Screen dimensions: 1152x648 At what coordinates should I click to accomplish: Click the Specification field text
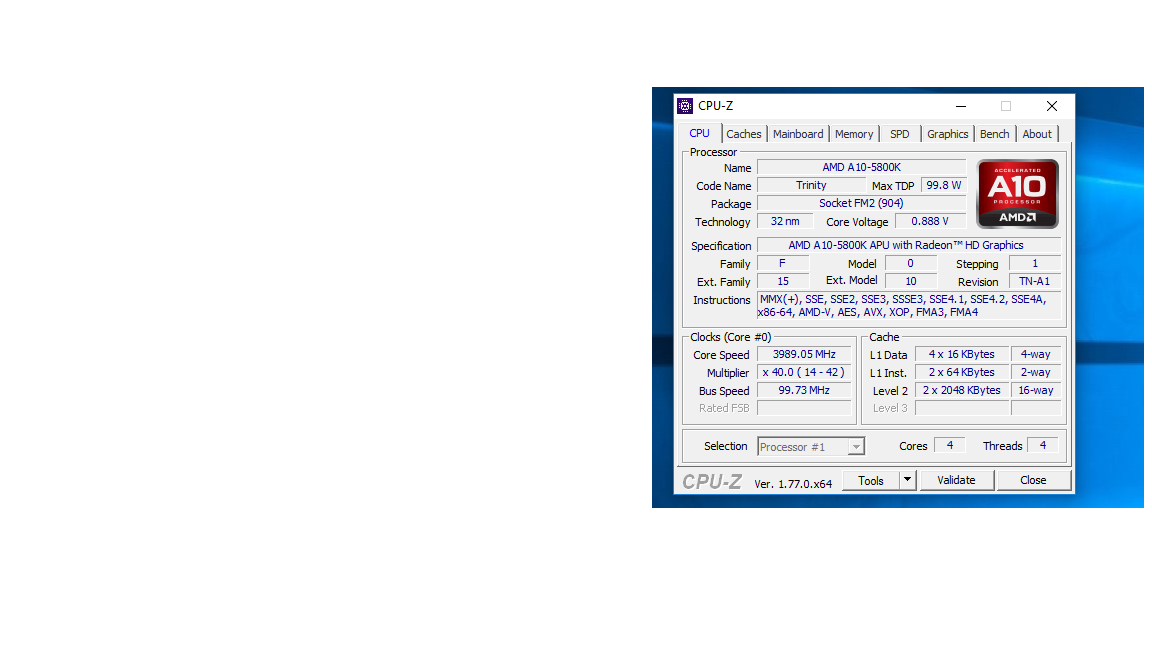point(909,245)
